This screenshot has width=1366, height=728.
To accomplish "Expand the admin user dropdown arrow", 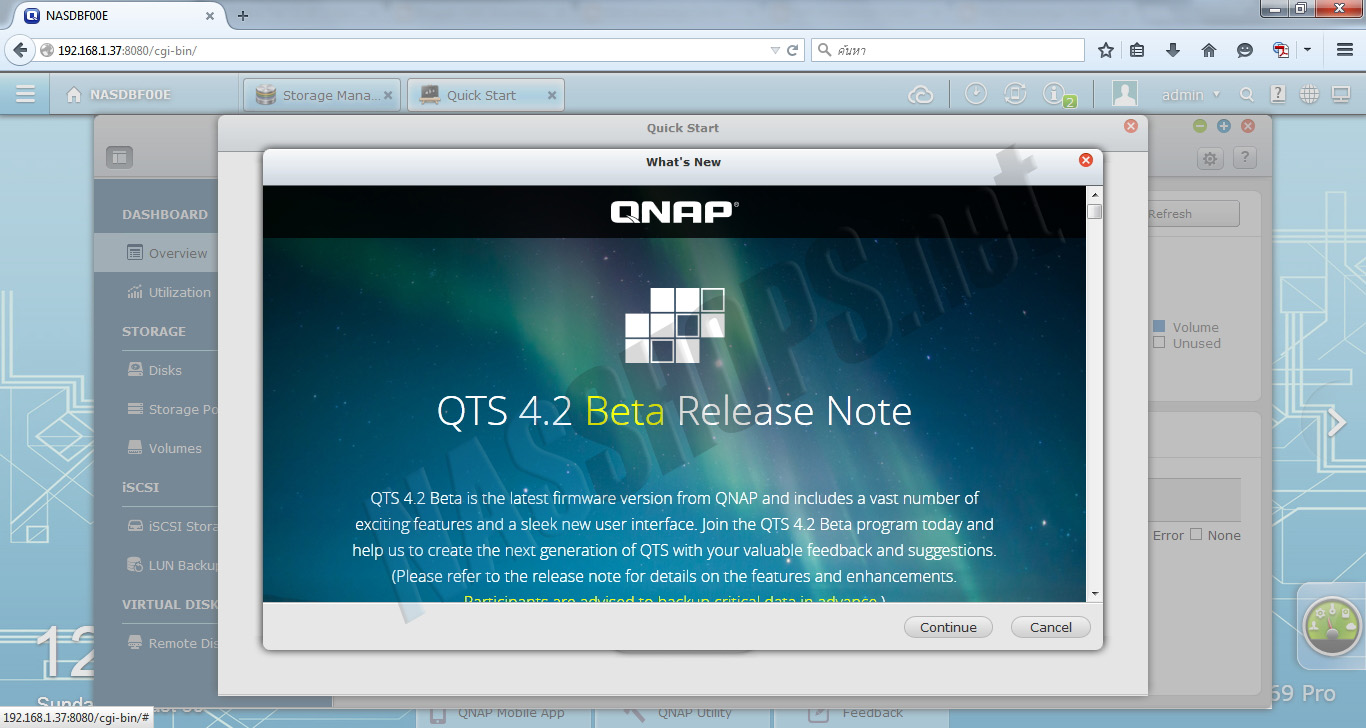I will pos(1217,95).
